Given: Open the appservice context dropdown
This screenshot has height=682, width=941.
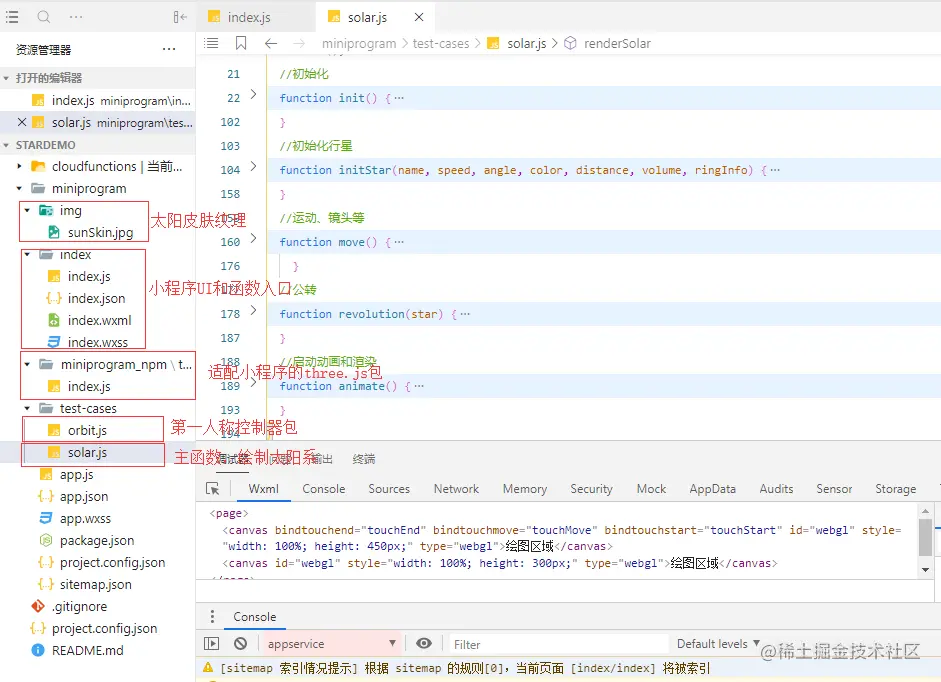Looking at the screenshot, I should point(330,644).
